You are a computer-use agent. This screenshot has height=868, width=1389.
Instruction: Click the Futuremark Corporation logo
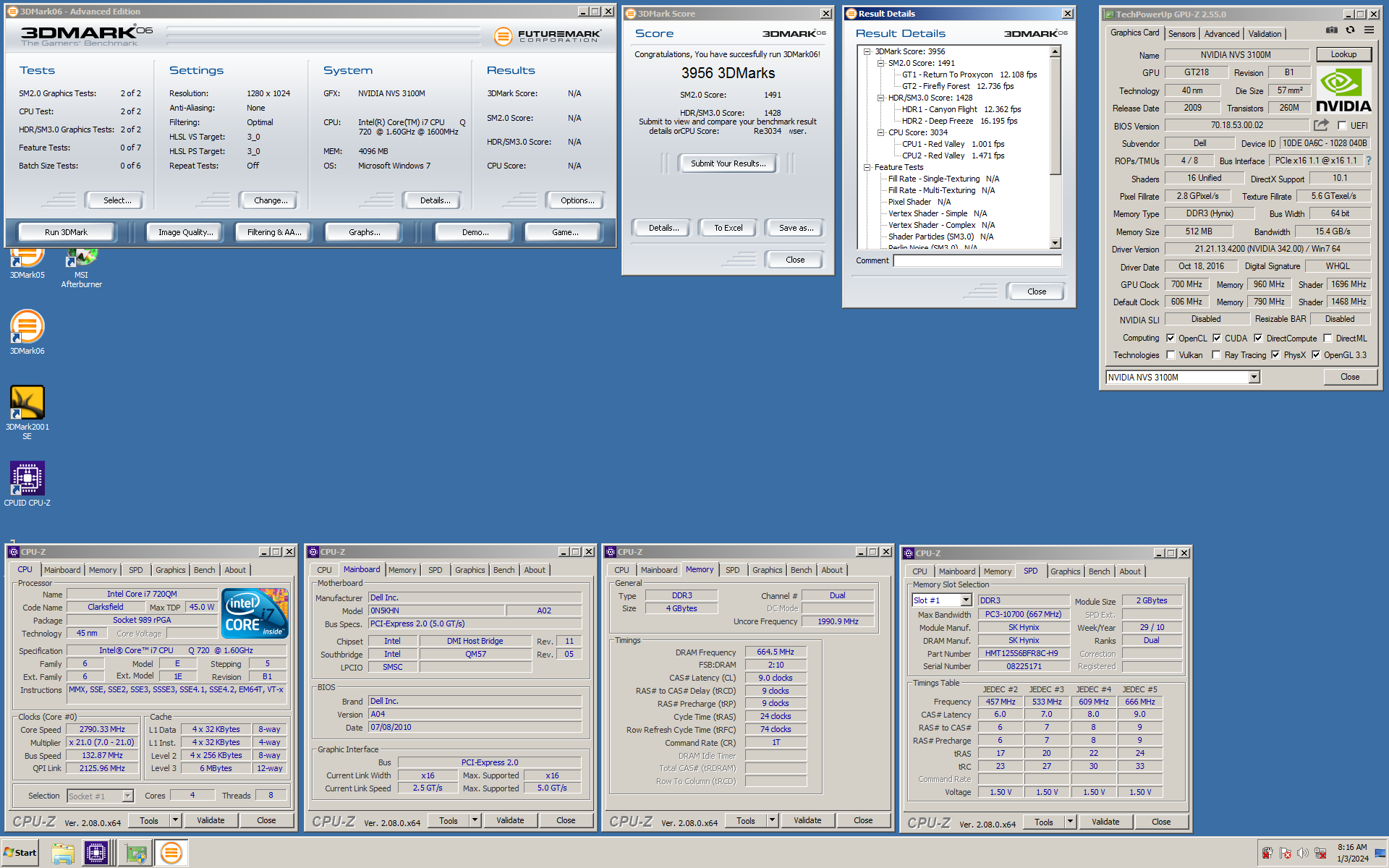pos(548,35)
